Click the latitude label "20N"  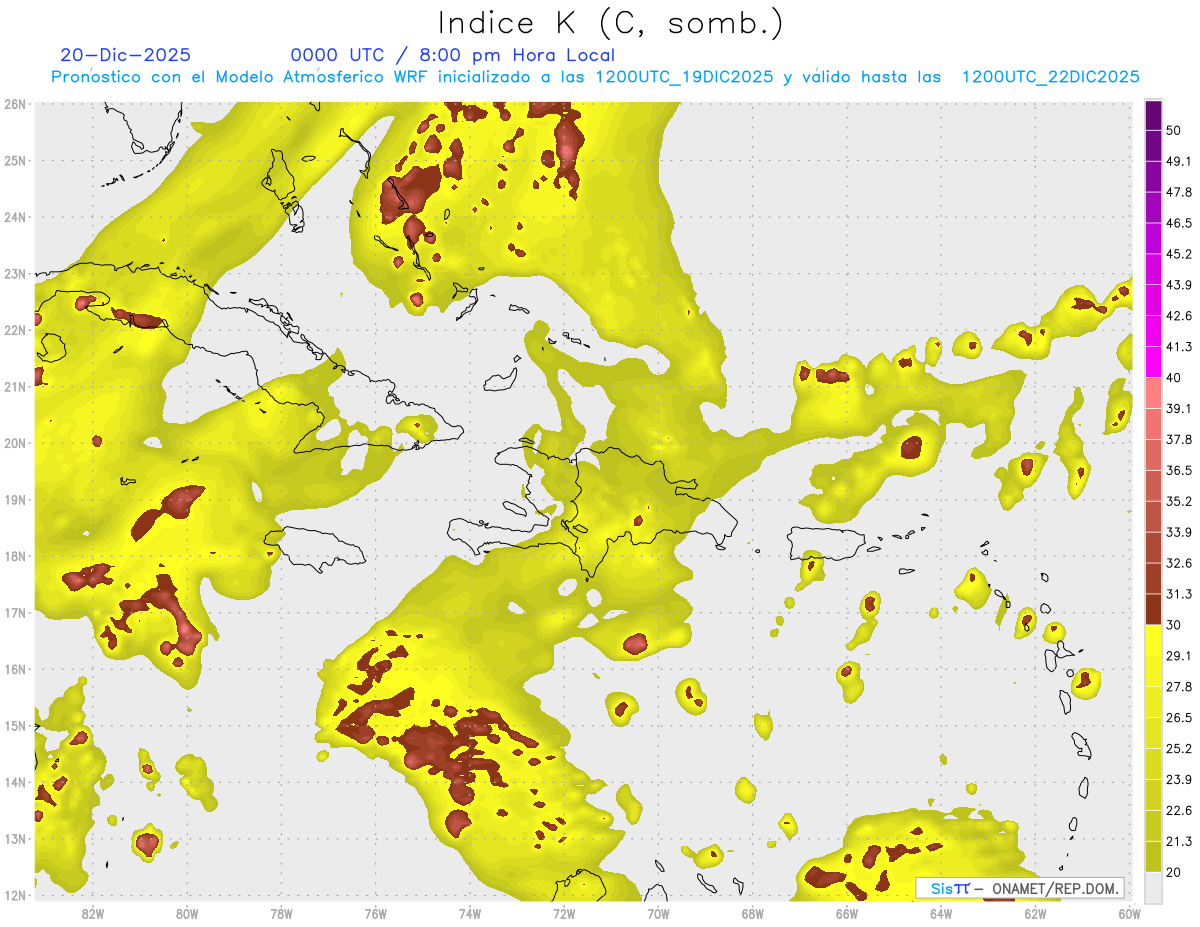click(x=15, y=444)
